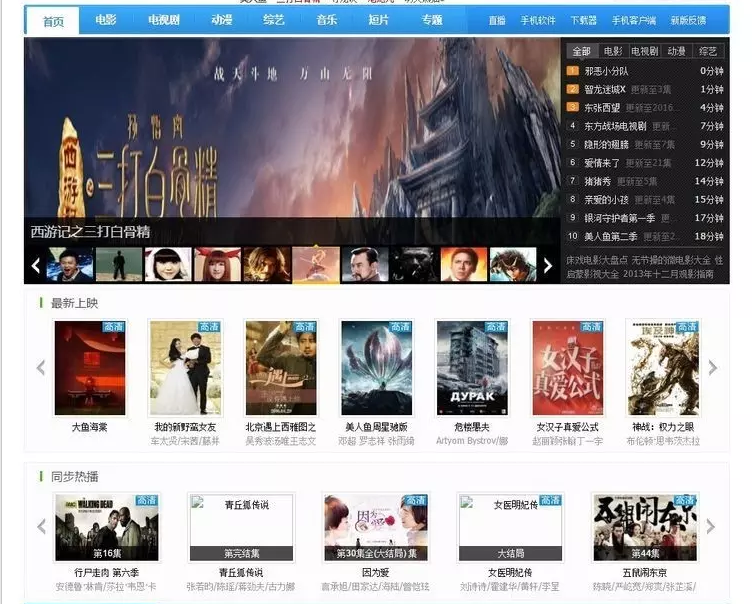The width and height of the screenshot is (752, 604).
Task: Select the 全部 tab in ranking panel
Action: point(580,51)
